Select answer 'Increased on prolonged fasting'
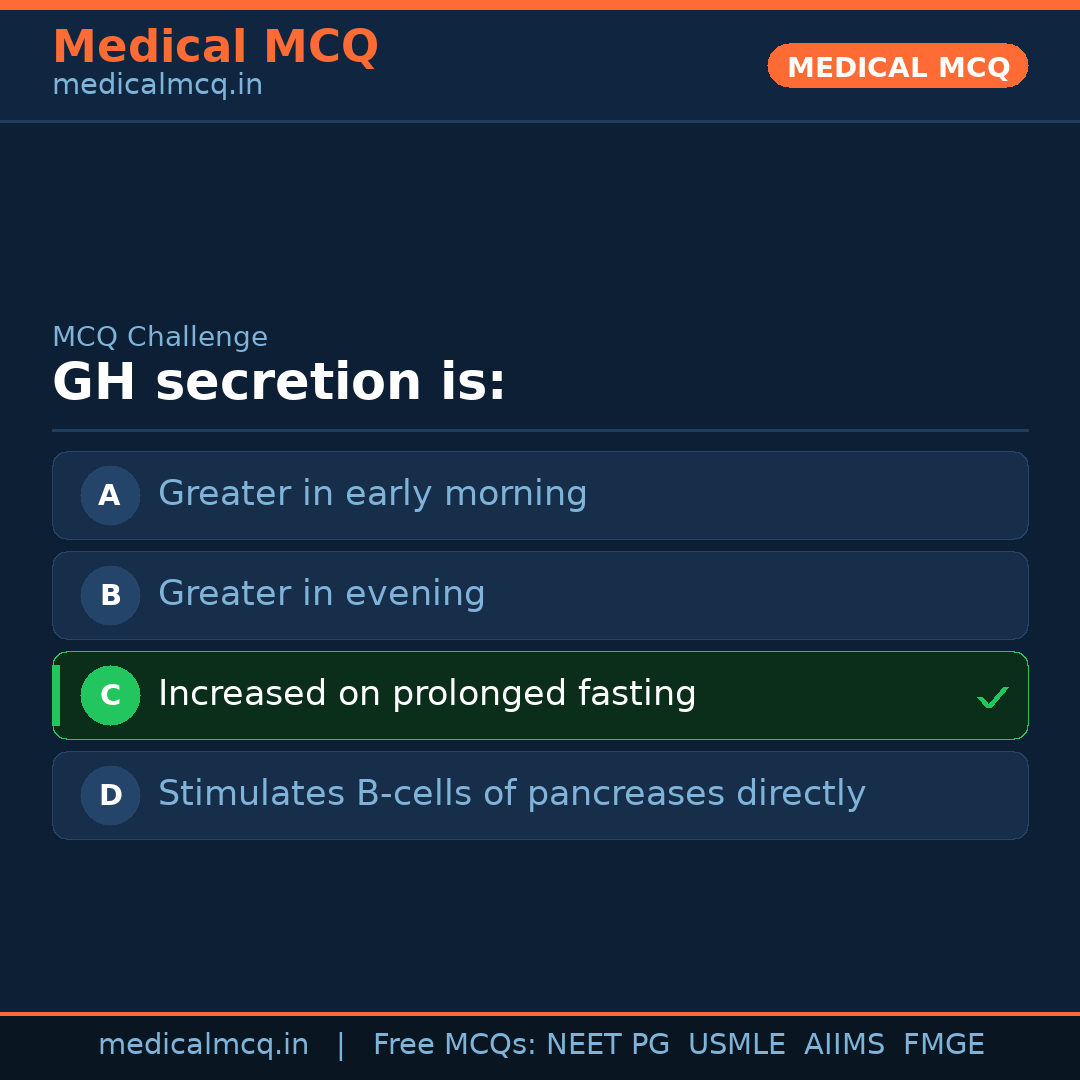 click(x=427, y=694)
